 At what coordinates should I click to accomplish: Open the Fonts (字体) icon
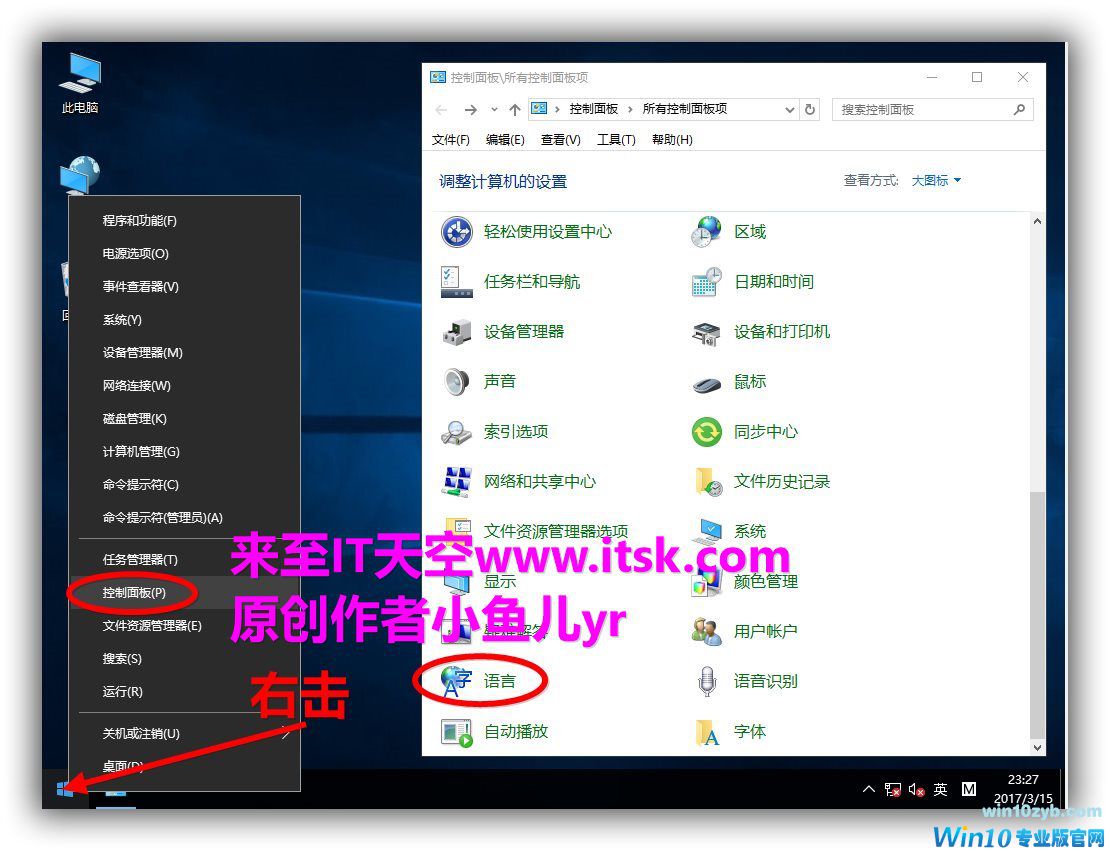click(706, 731)
